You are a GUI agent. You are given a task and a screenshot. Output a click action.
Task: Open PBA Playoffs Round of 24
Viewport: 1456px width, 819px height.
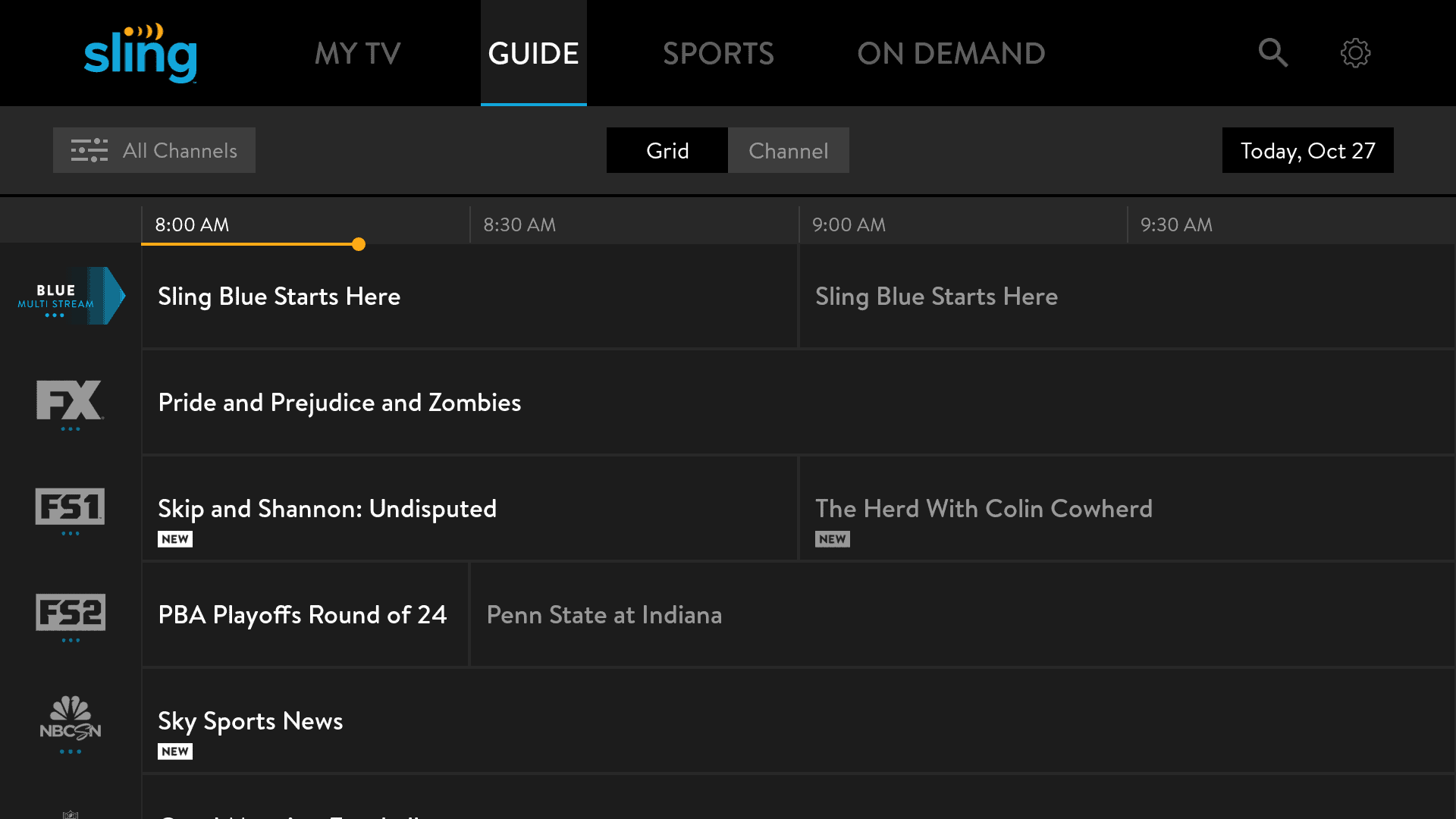[x=305, y=614]
